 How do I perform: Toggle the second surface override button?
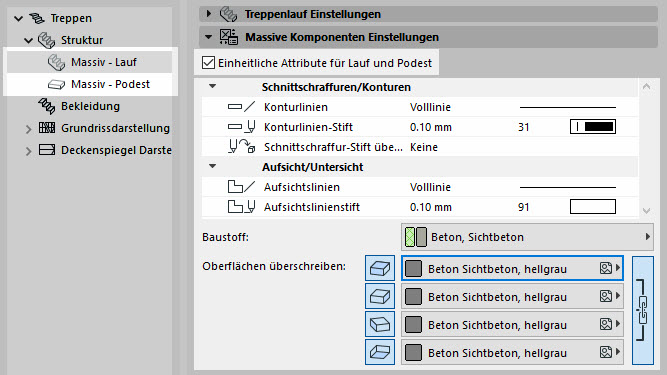coord(380,296)
